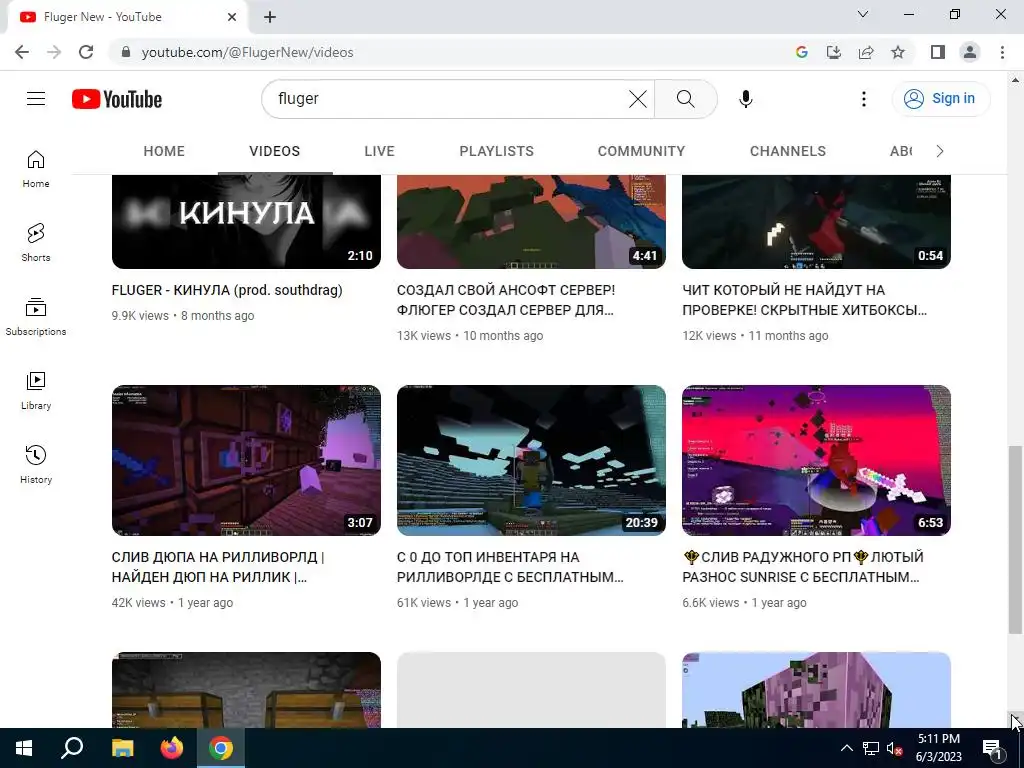
Task: Open video СЛИВ РАДУЖНОГО РП
Action: pos(803,567)
